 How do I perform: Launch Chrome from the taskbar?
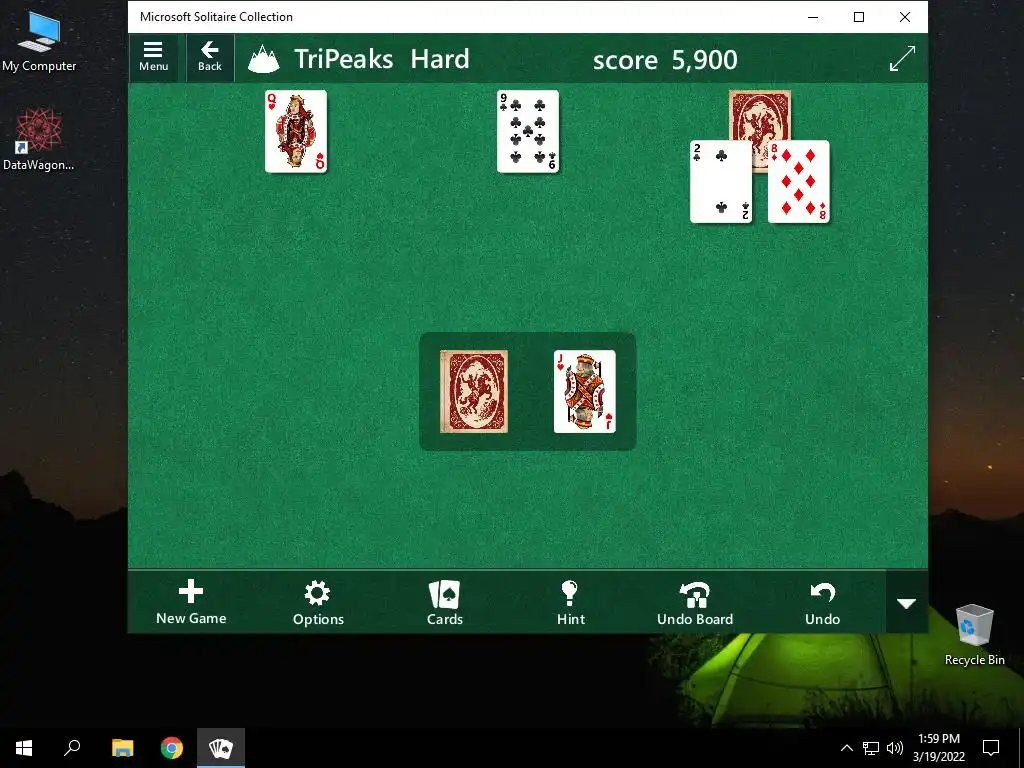172,748
